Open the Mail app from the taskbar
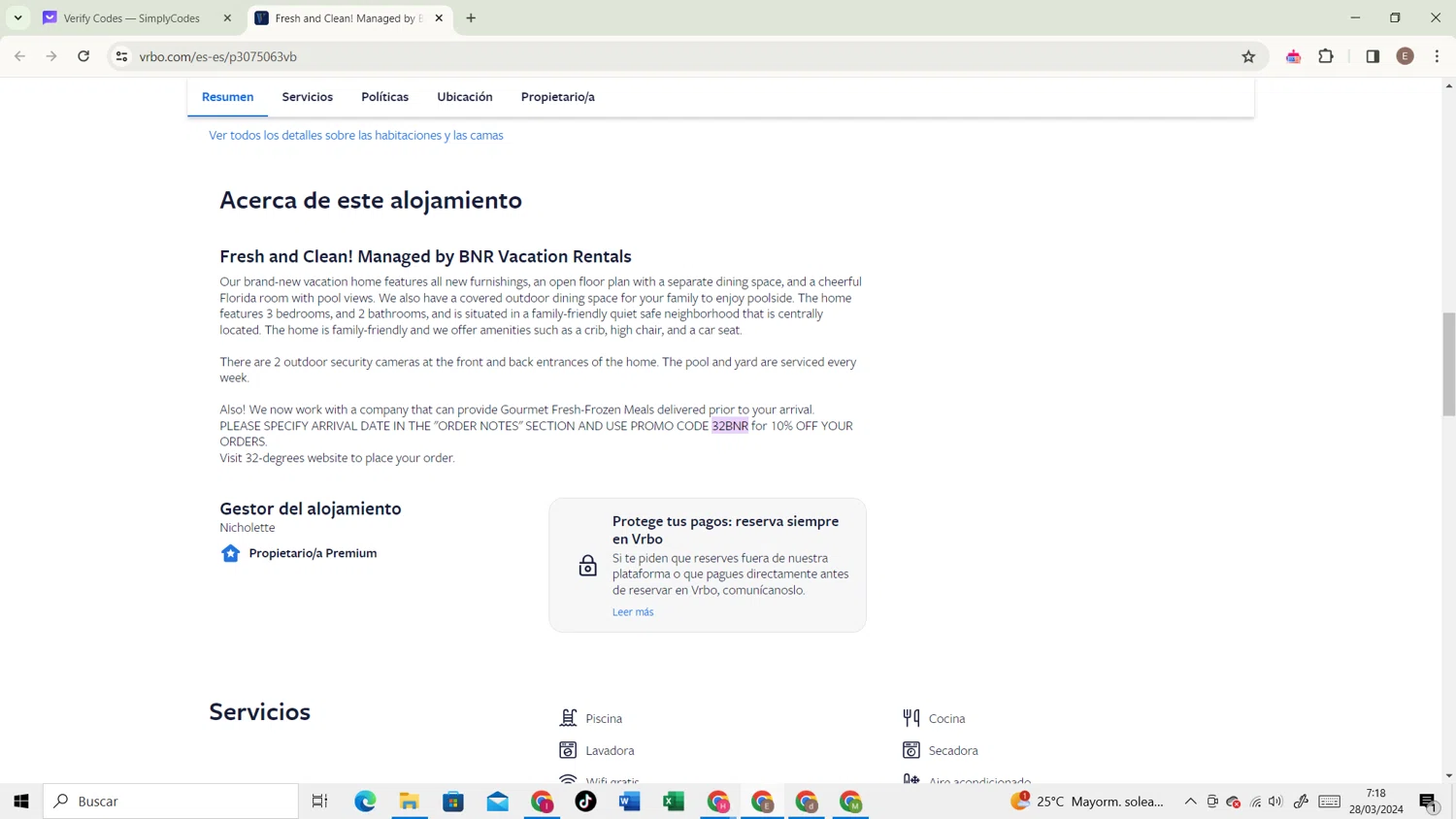Screen dimensions: 1456x819 coord(498,802)
